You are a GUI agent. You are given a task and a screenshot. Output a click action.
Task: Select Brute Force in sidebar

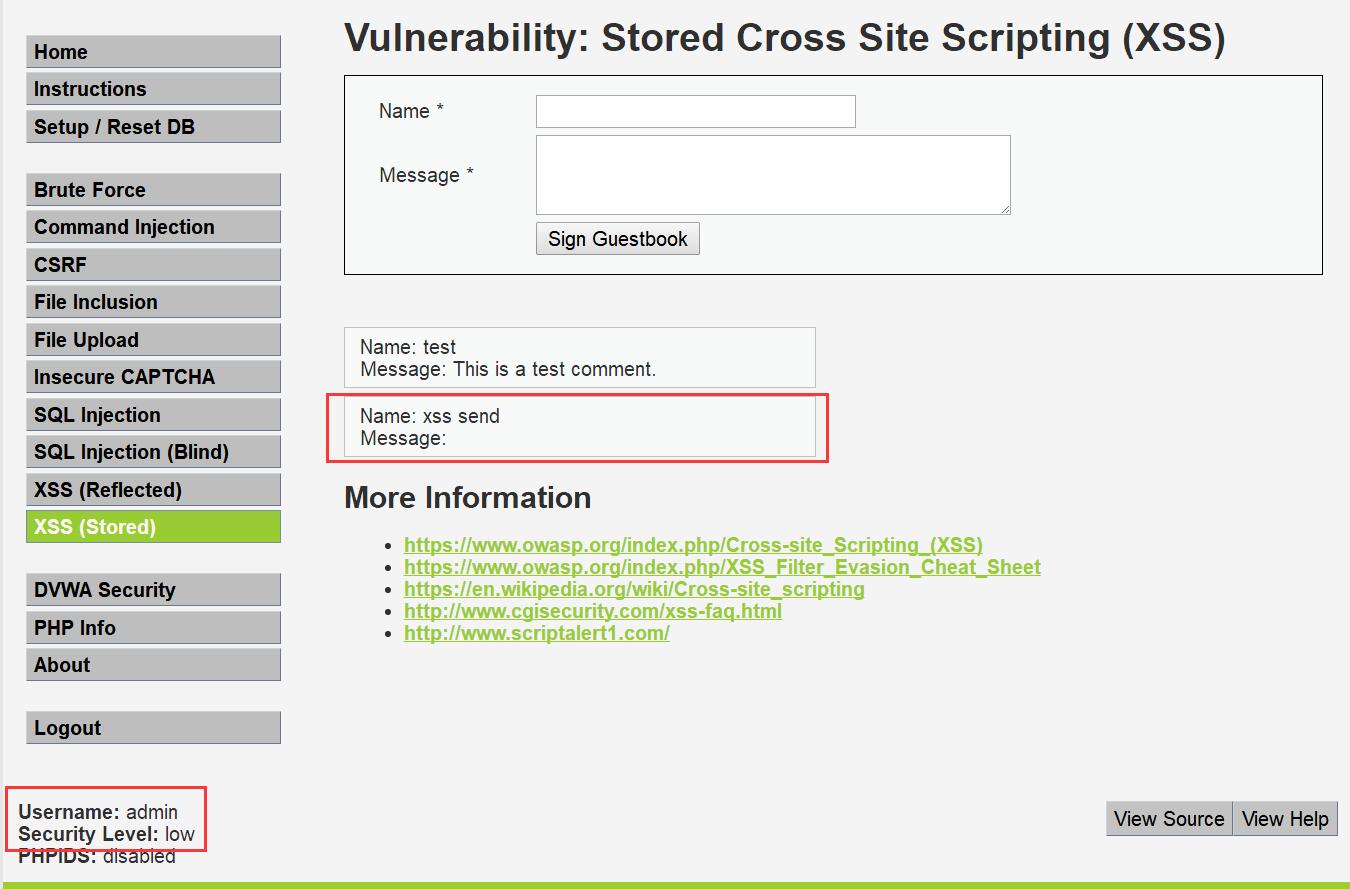click(x=153, y=190)
